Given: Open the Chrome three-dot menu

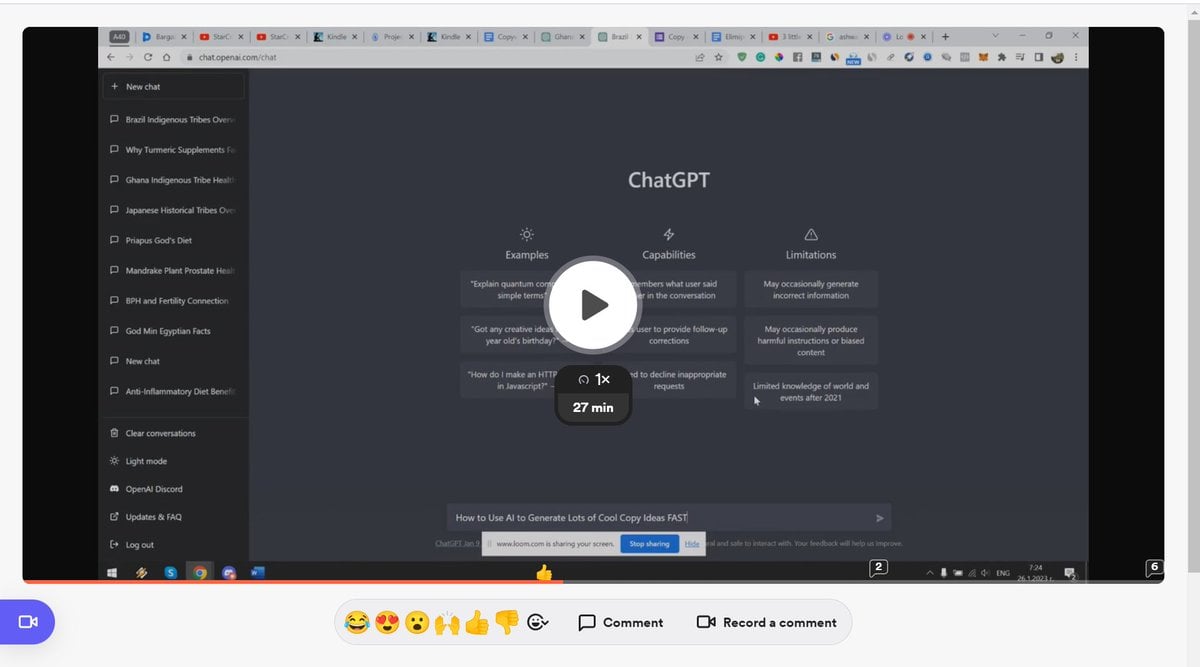Looking at the screenshot, I should [1076, 57].
